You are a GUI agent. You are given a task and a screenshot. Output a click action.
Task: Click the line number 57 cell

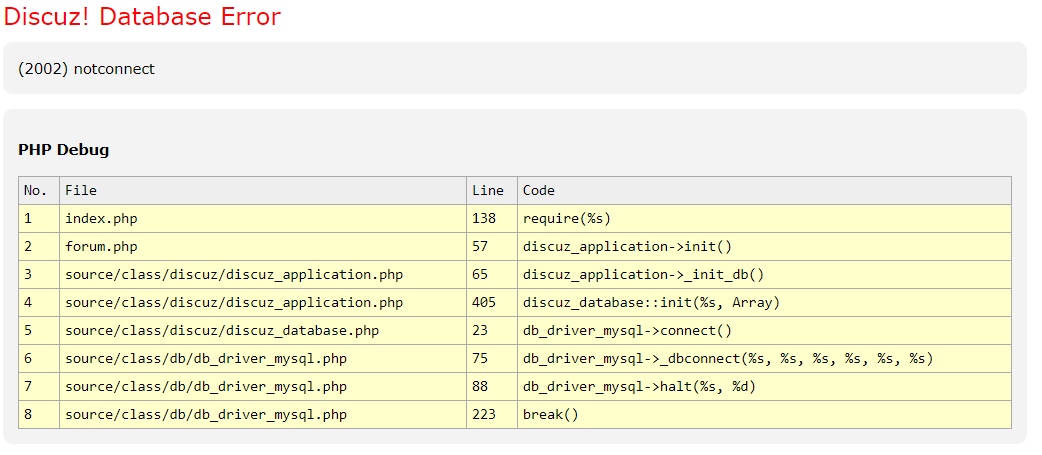coord(492,246)
